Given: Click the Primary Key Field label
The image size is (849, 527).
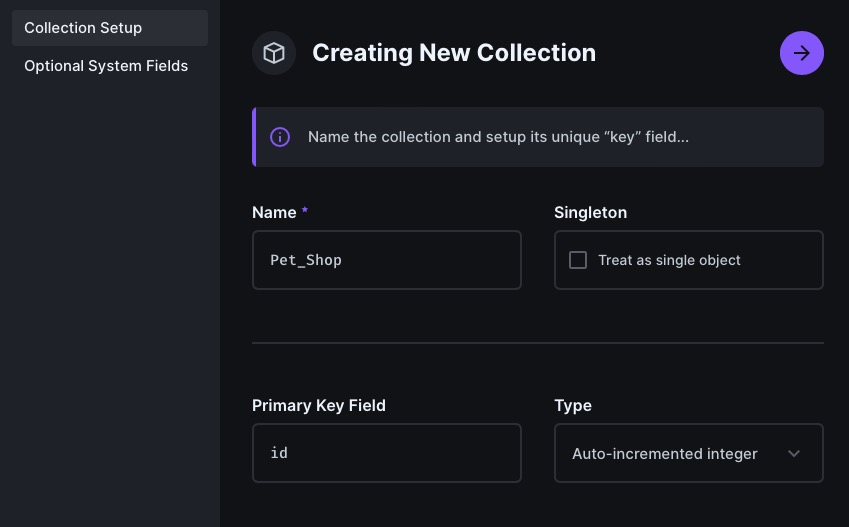Looking at the screenshot, I should click(318, 406).
